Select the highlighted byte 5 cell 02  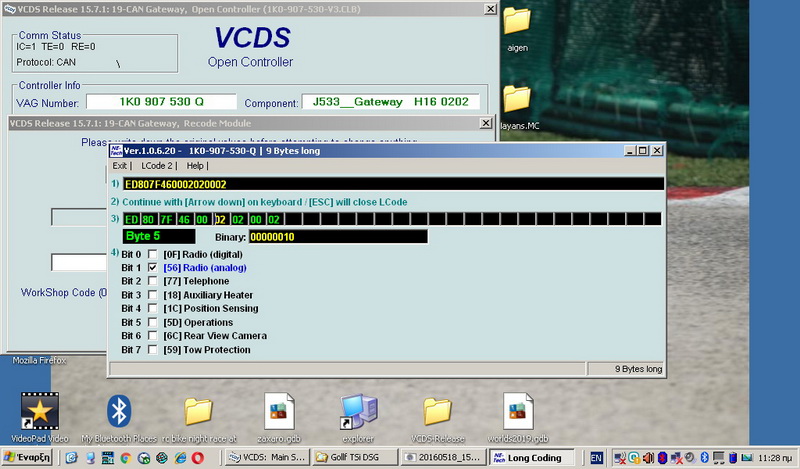220,219
